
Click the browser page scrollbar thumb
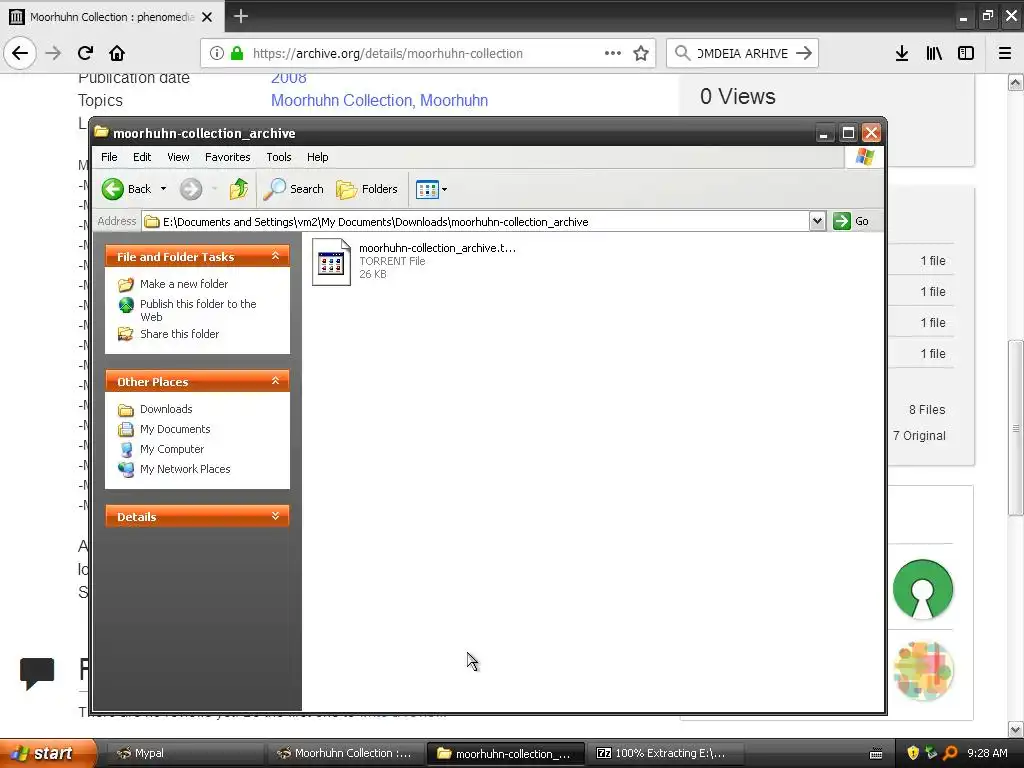tap(1016, 428)
